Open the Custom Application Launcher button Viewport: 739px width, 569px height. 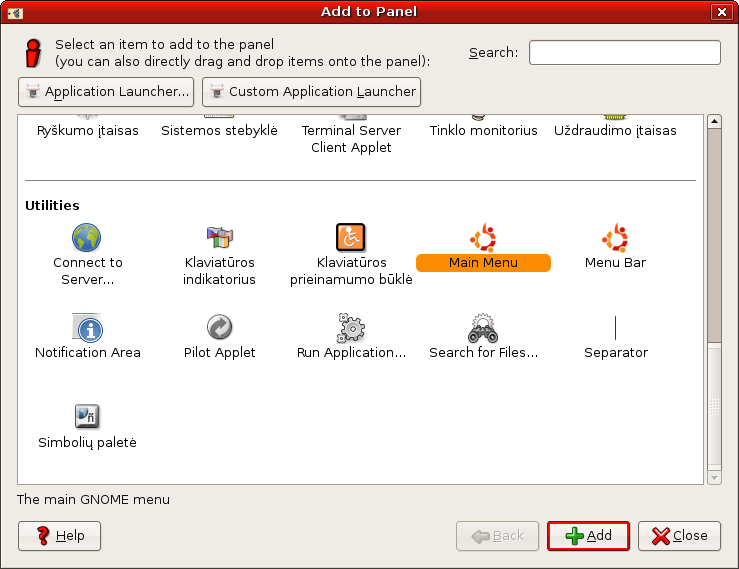311,92
